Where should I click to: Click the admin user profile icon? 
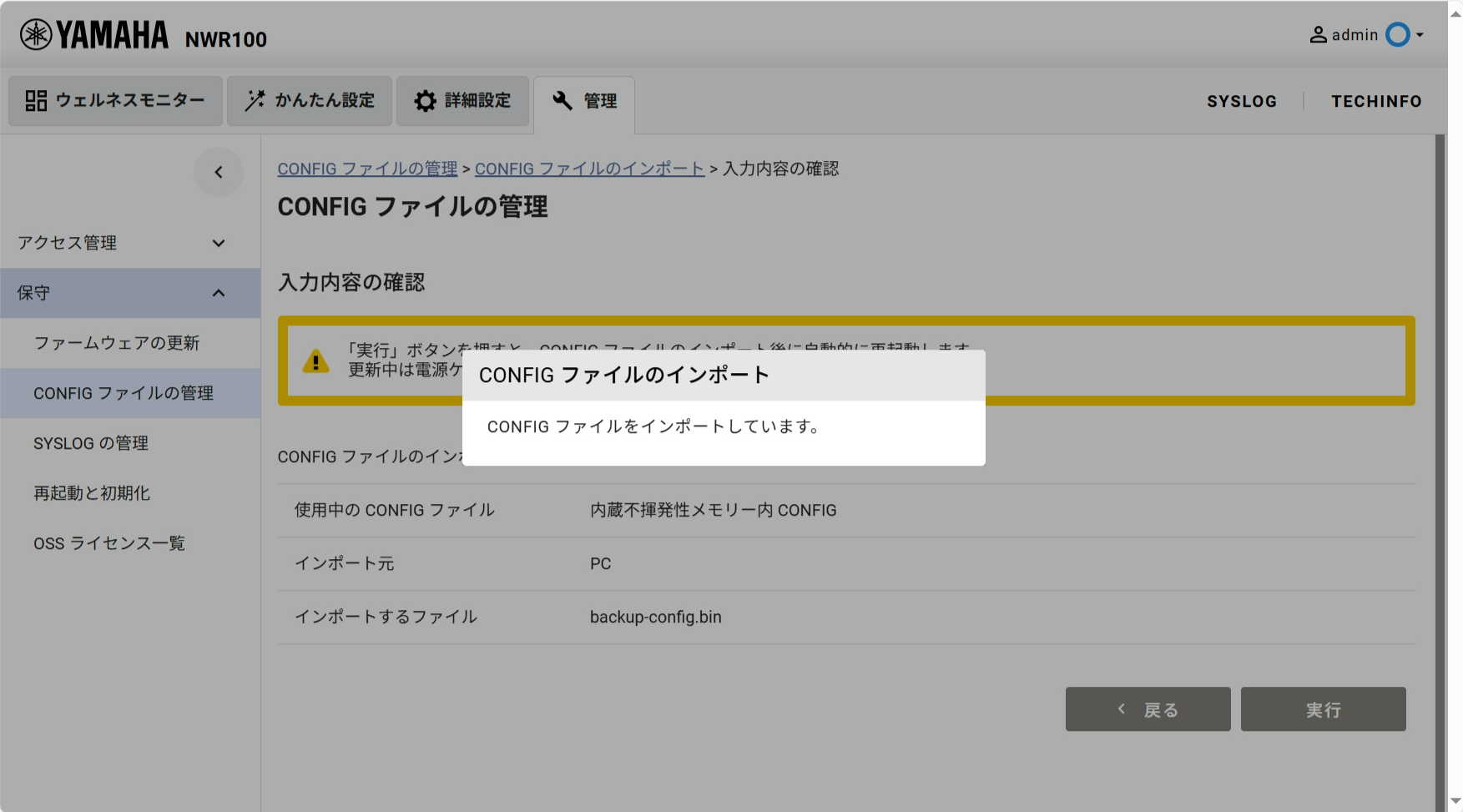click(x=1318, y=35)
